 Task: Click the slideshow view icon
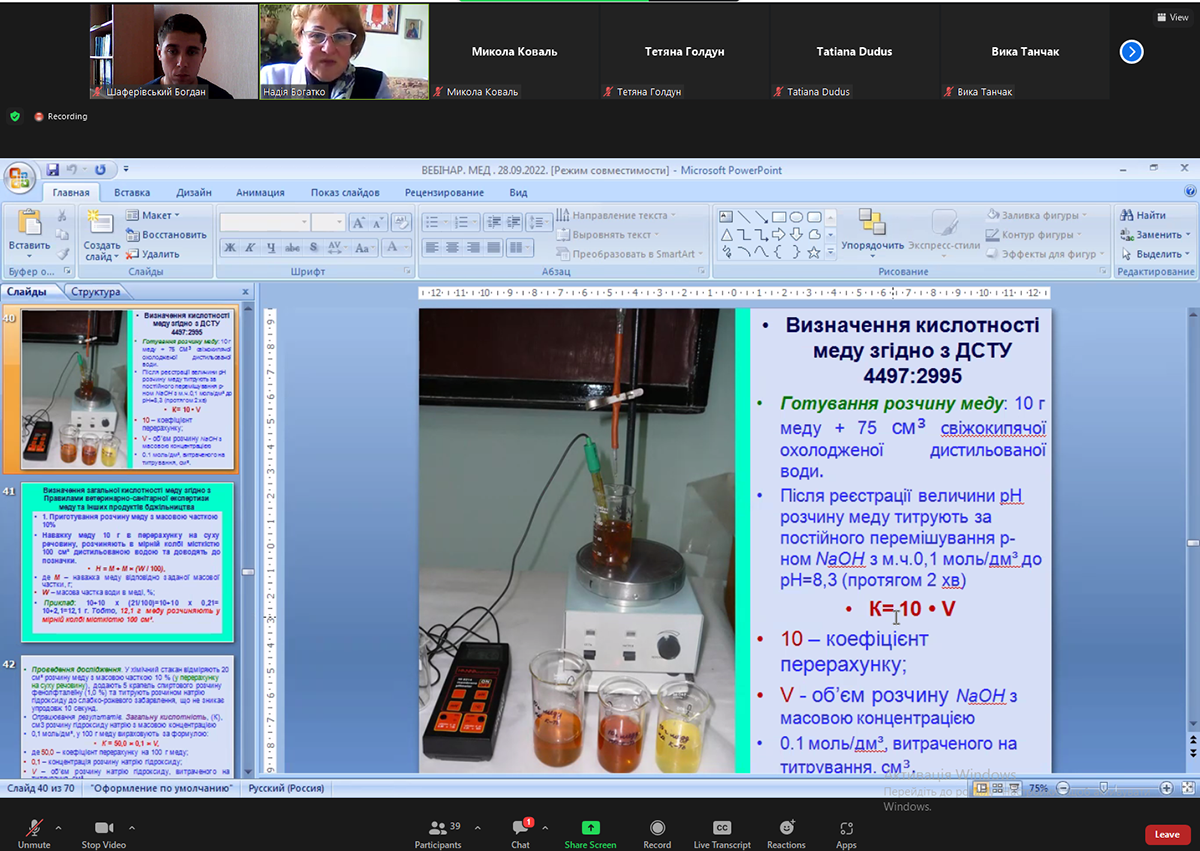click(x=1015, y=788)
